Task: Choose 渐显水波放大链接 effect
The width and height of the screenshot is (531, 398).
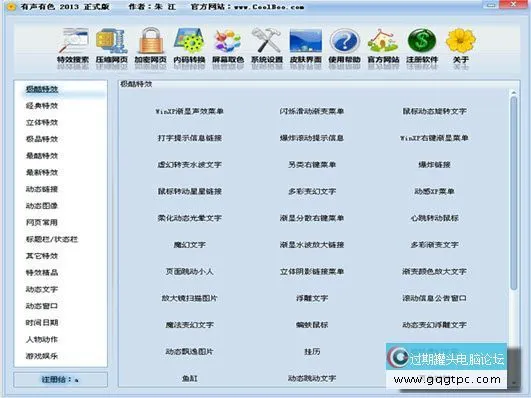Action: (312, 245)
